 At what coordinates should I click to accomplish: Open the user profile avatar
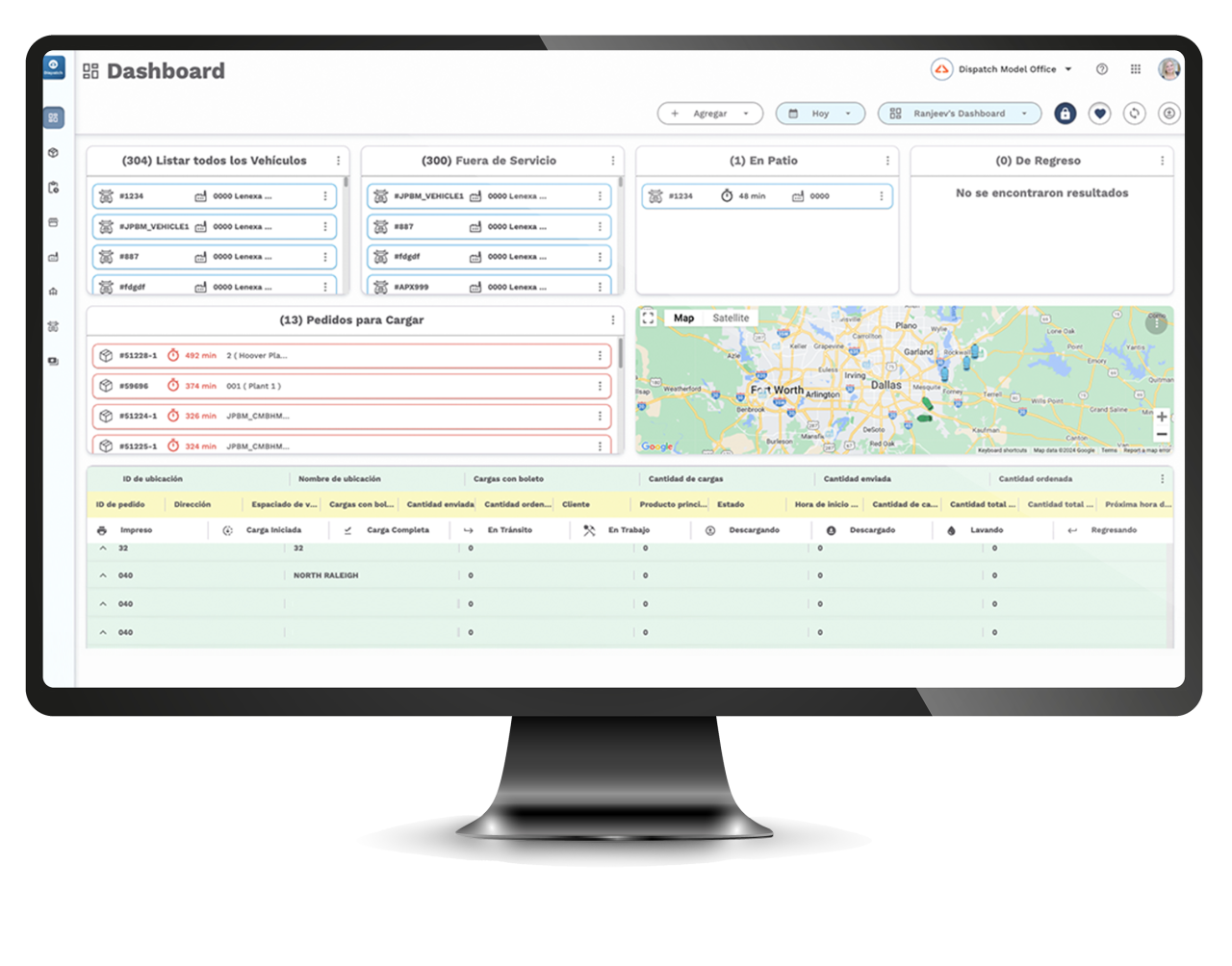(1169, 69)
